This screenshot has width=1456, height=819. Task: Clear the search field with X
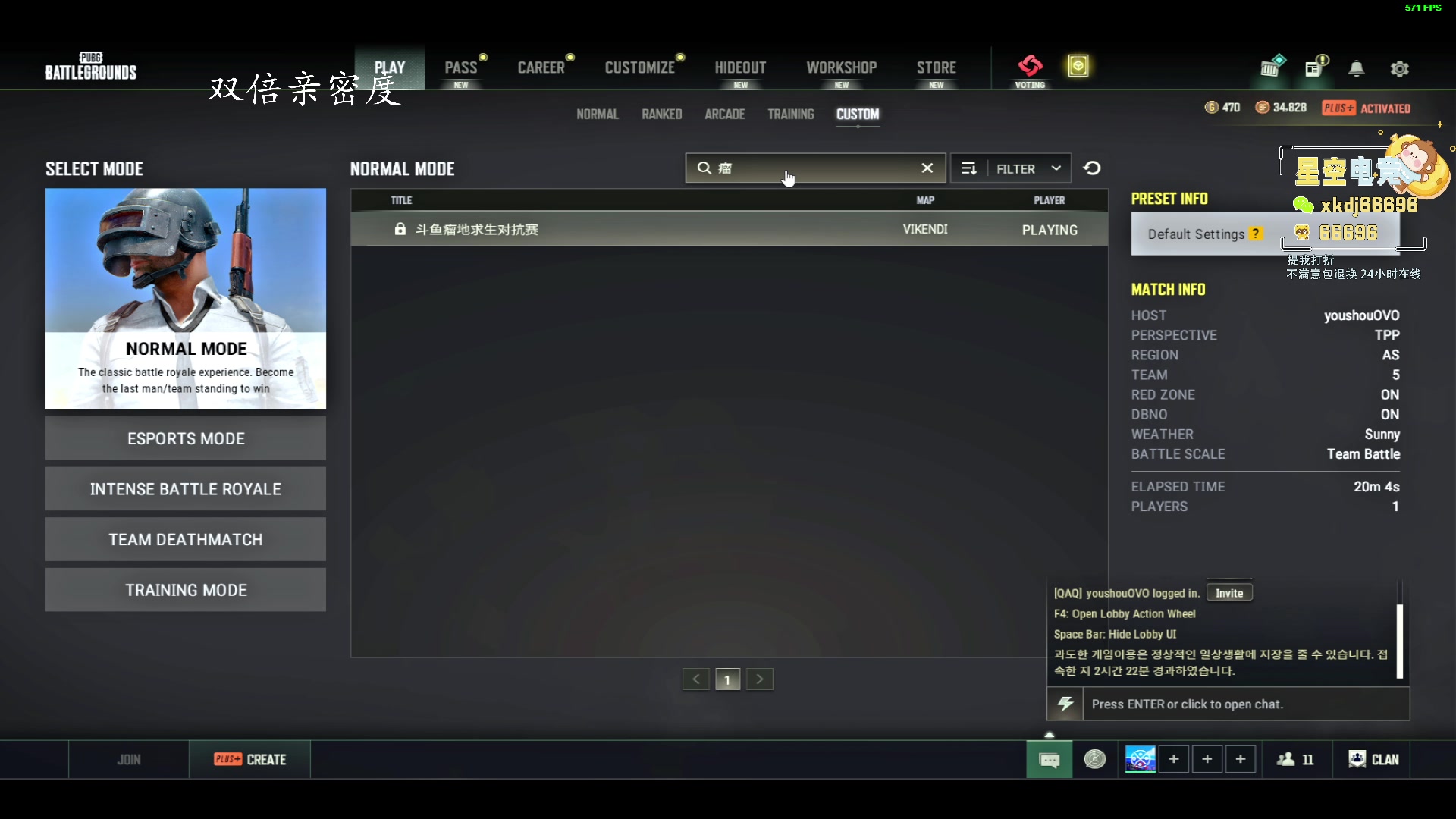coord(927,168)
